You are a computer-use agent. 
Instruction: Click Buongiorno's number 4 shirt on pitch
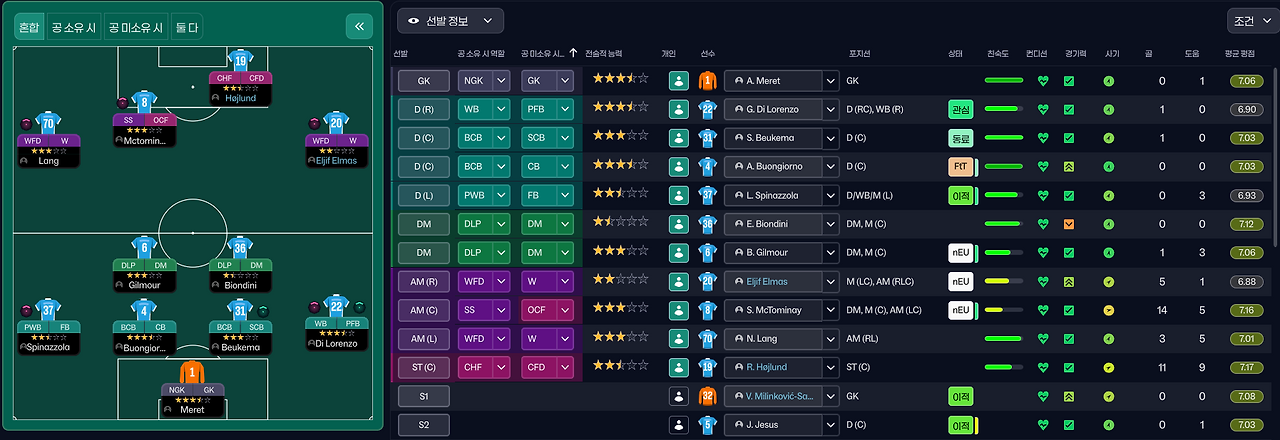[144, 310]
